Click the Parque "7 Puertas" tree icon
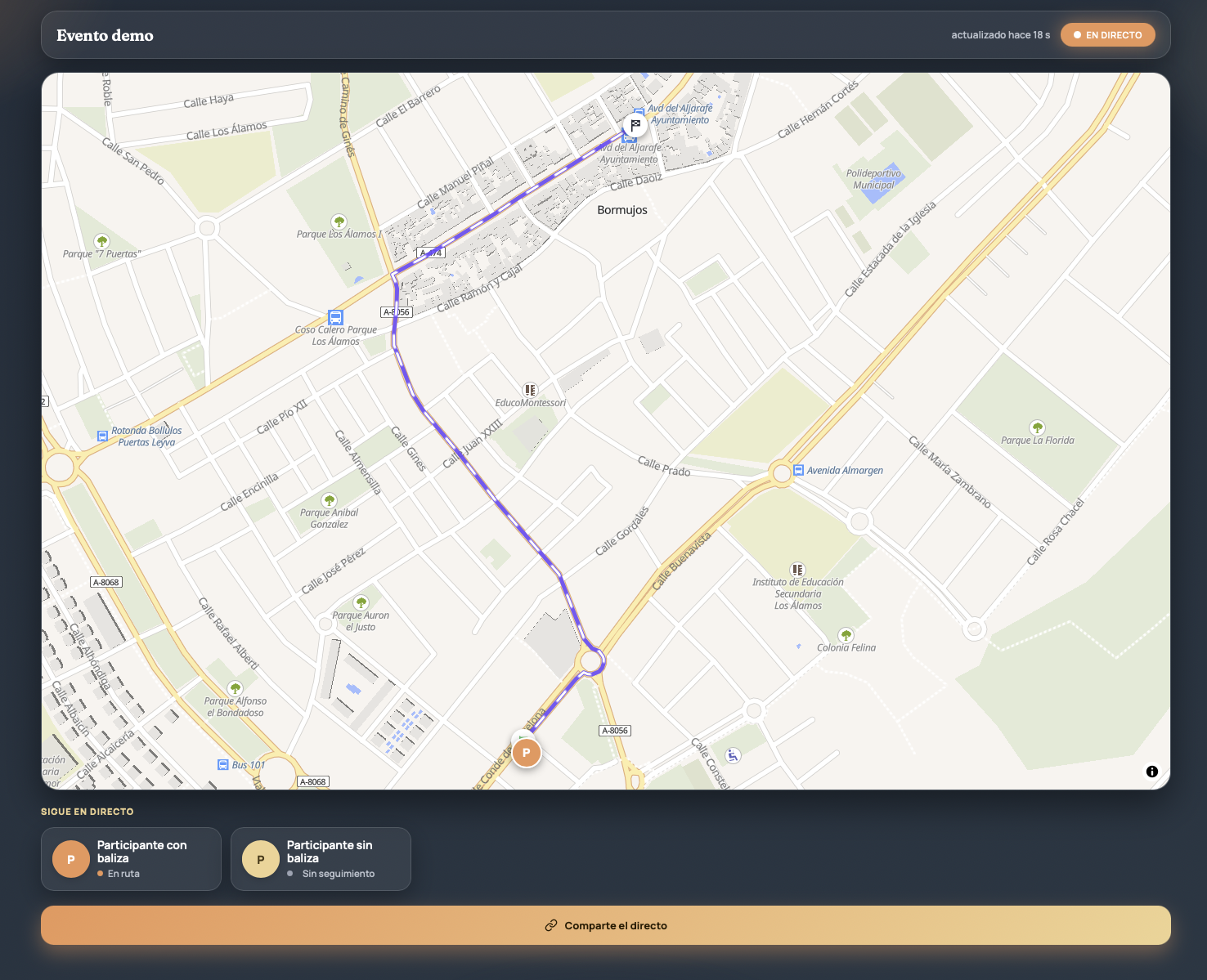Viewport: 1207px width, 980px height. [101, 241]
